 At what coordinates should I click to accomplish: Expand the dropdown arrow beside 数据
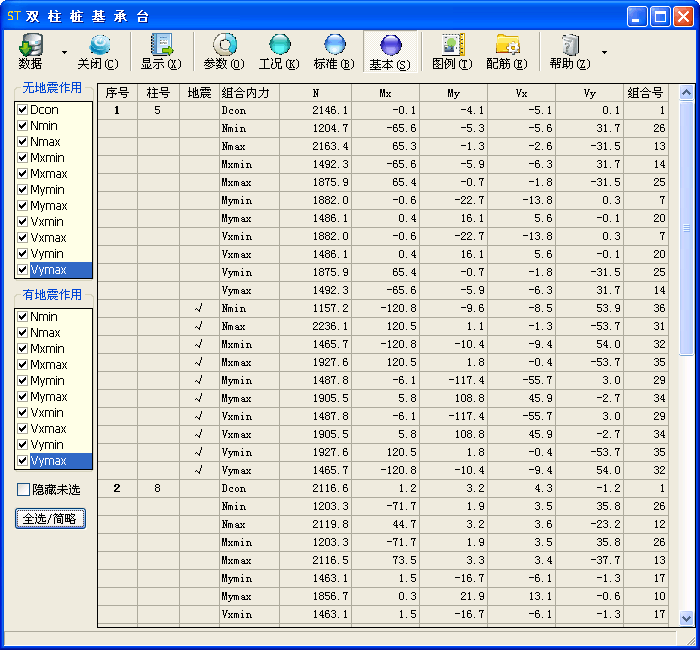pos(64,52)
